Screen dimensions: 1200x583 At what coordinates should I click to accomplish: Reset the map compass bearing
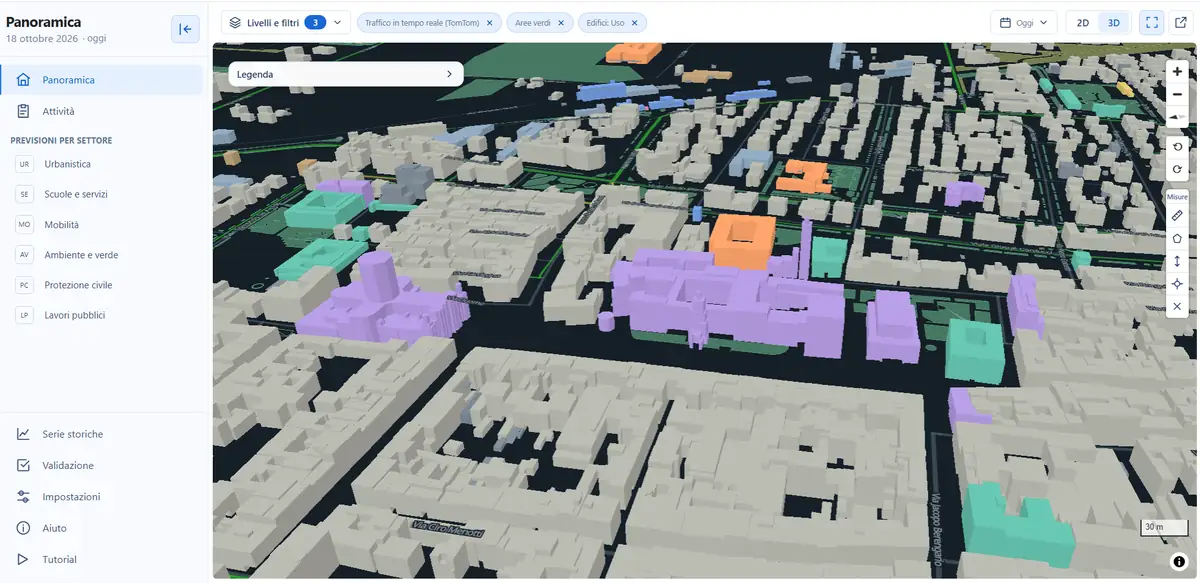point(1177,117)
